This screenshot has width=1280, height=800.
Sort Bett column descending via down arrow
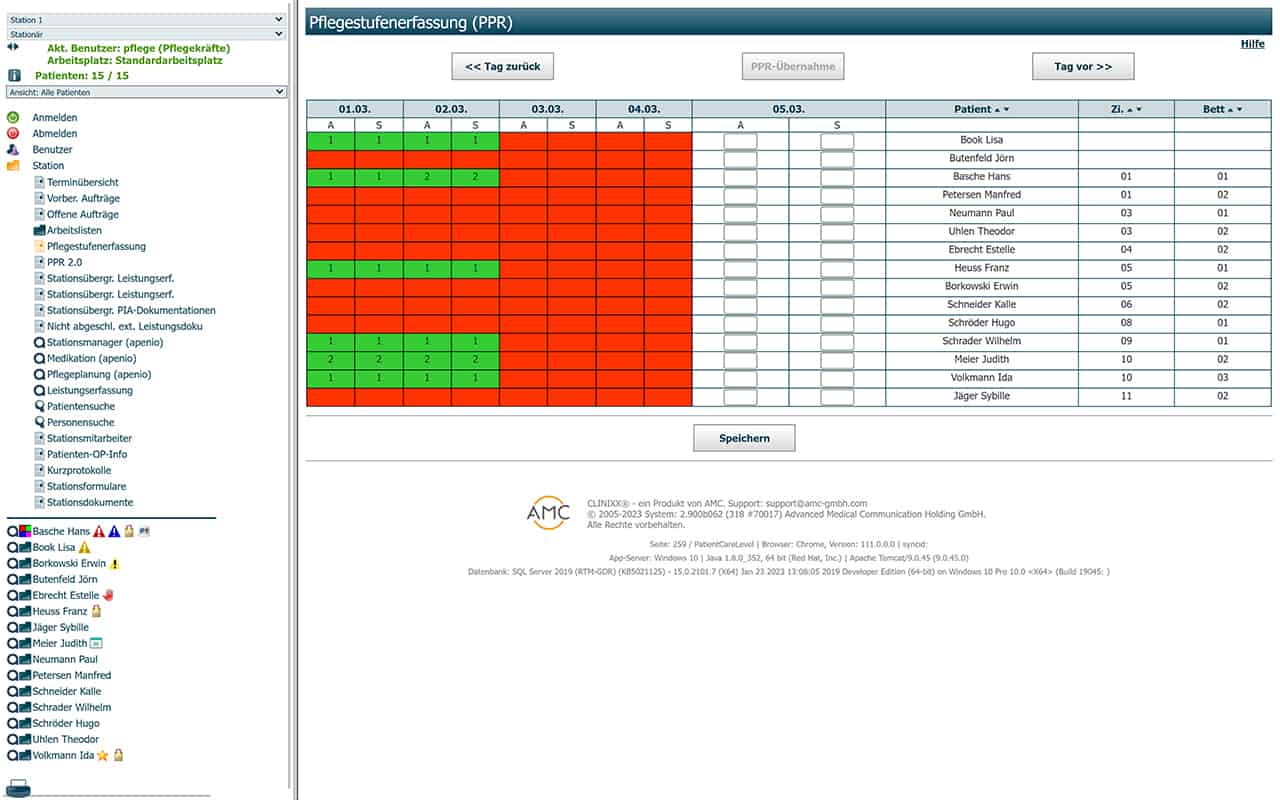point(1240,109)
